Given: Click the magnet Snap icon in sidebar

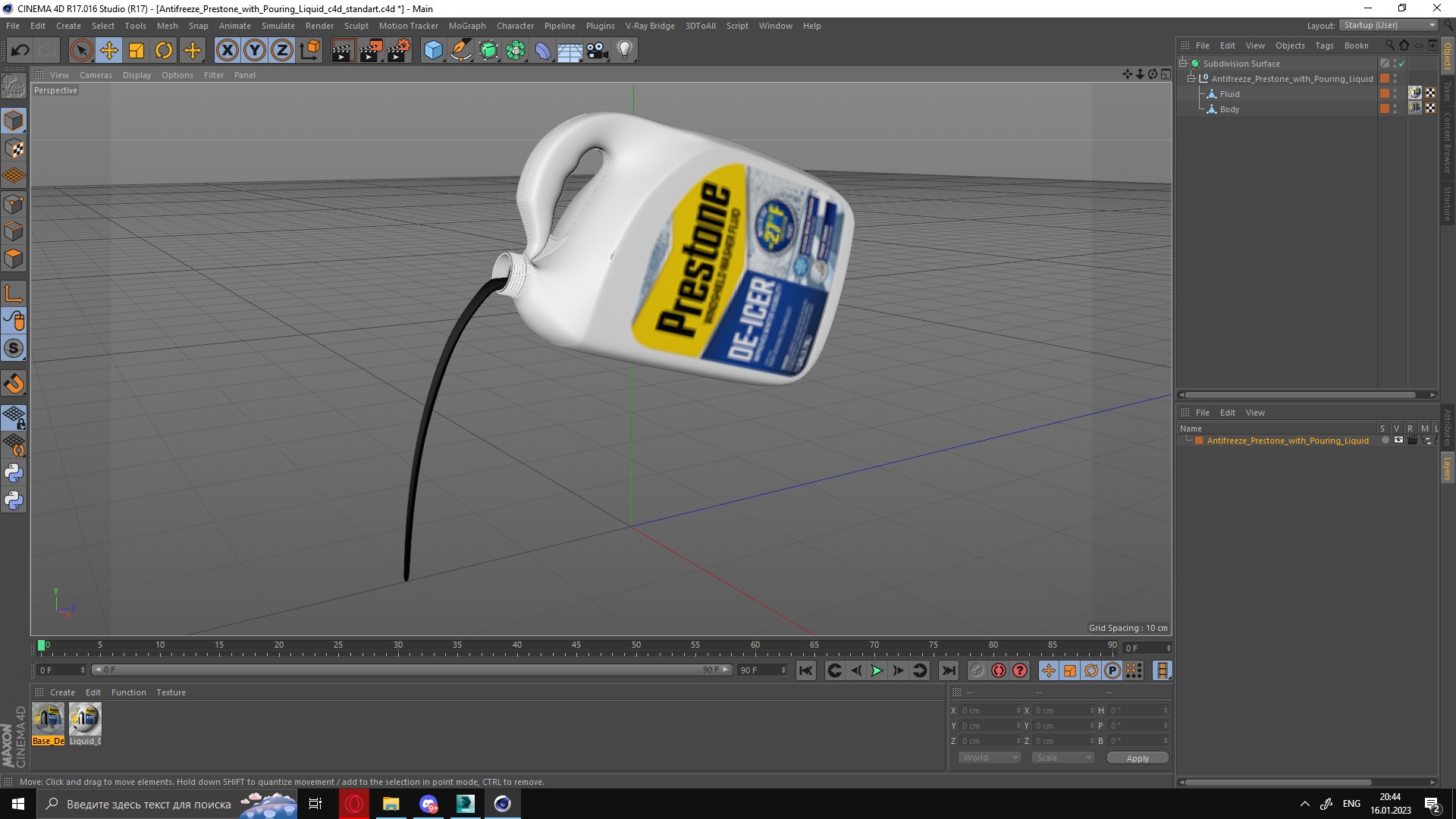Looking at the screenshot, I should click(14, 384).
